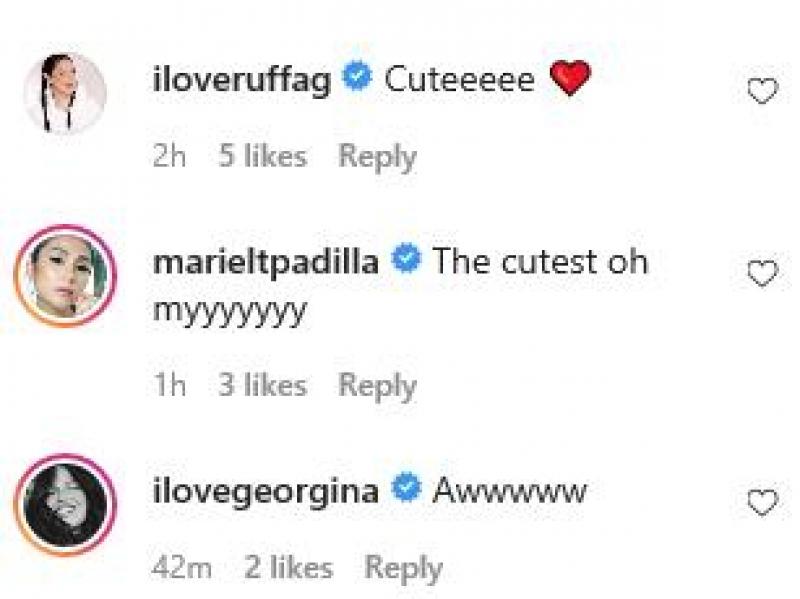Open the iloveruffag username link
This screenshot has width=800, height=599.
pyautogui.click(x=240, y=80)
